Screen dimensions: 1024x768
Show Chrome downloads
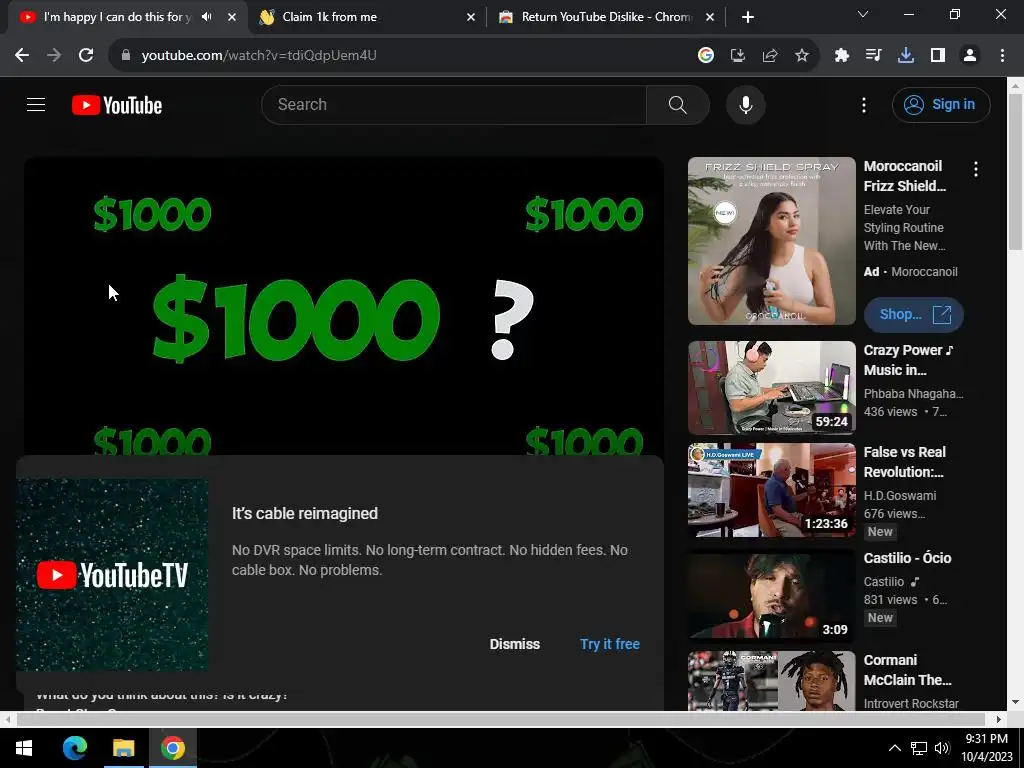point(905,56)
